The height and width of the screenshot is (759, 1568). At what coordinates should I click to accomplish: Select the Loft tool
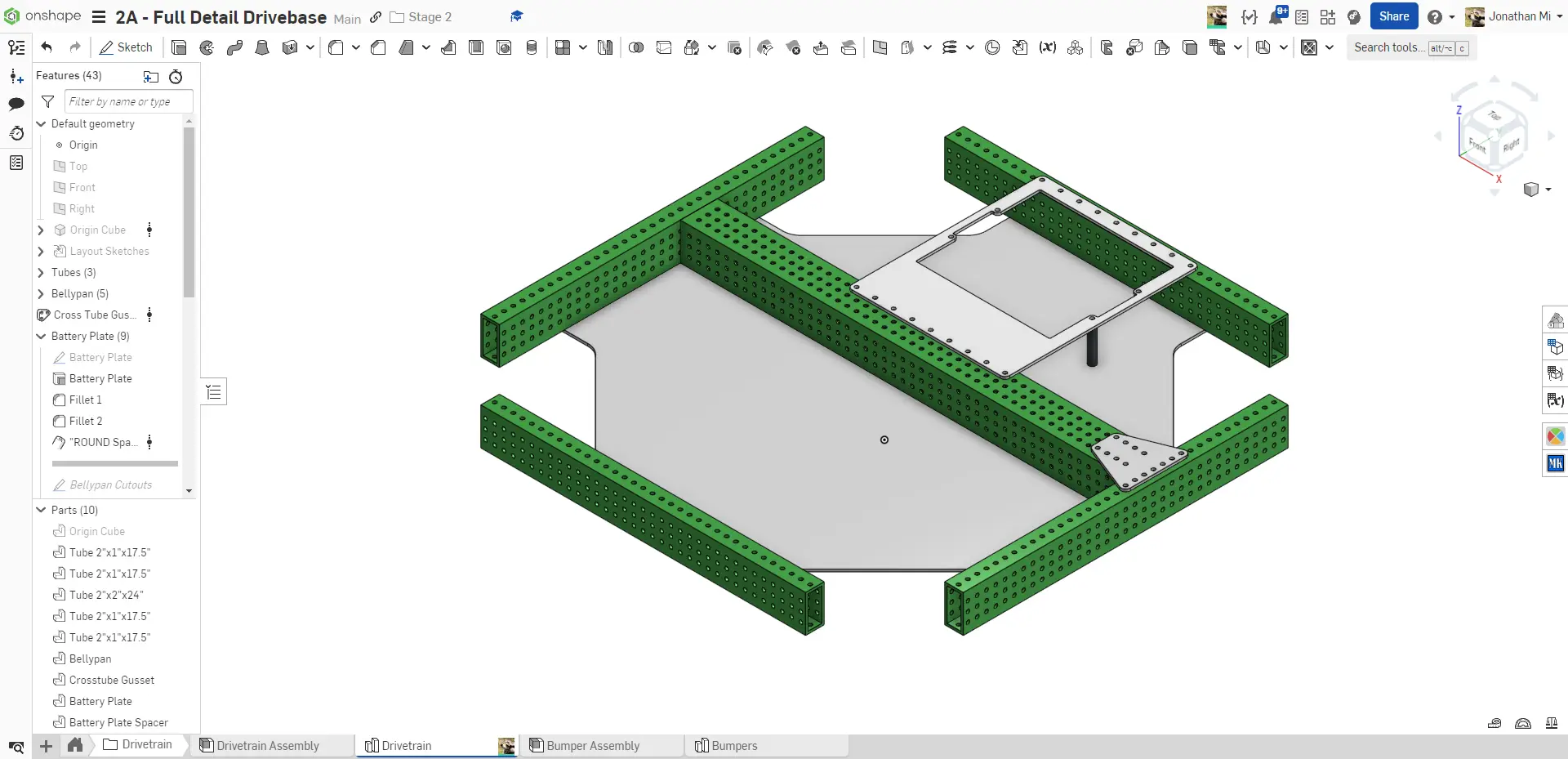pos(262,47)
